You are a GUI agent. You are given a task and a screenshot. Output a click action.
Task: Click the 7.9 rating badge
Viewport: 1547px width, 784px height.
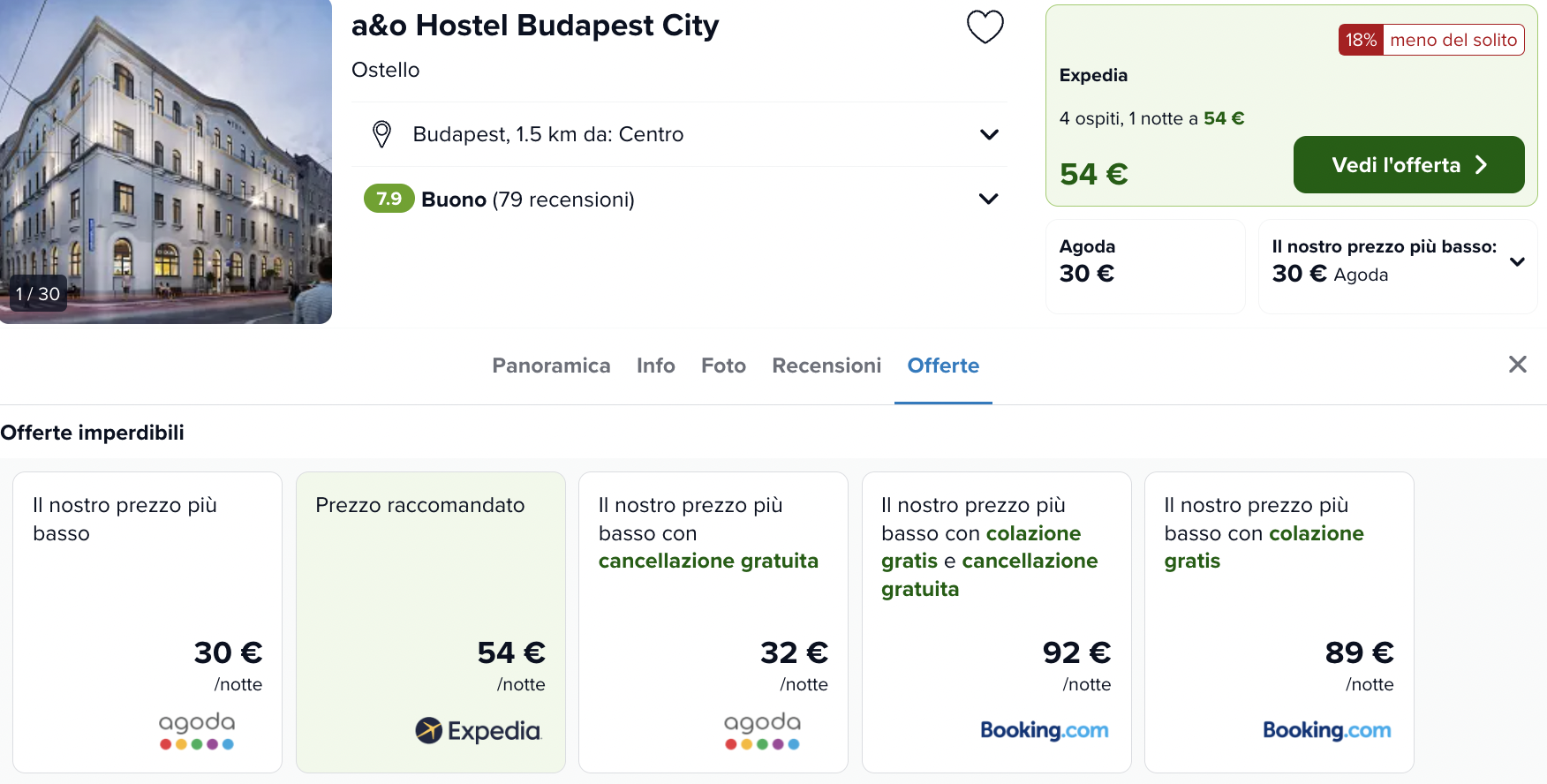pyautogui.click(x=389, y=199)
